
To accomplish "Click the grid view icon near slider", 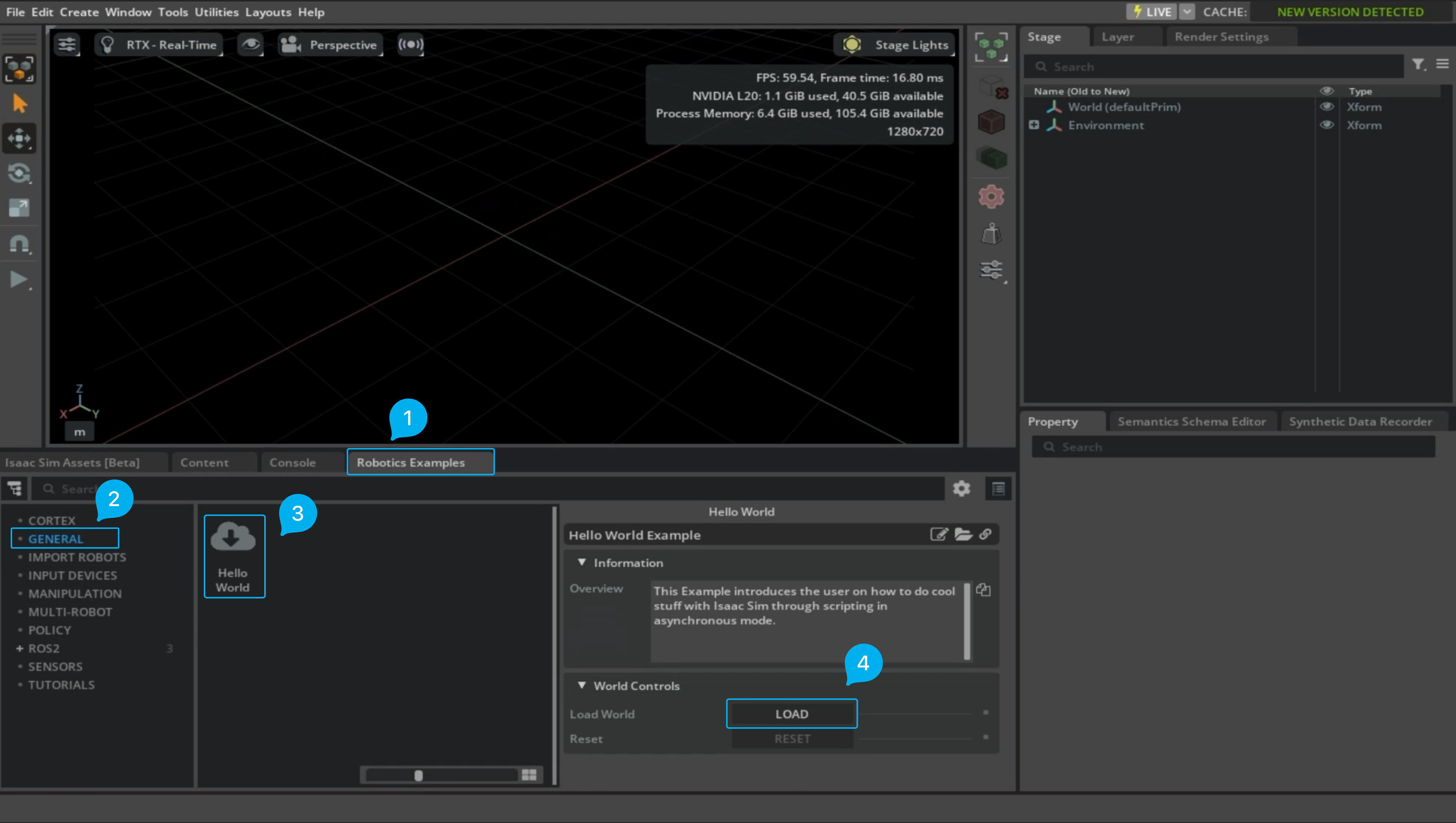I will pyautogui.click(x=529, y=775).
